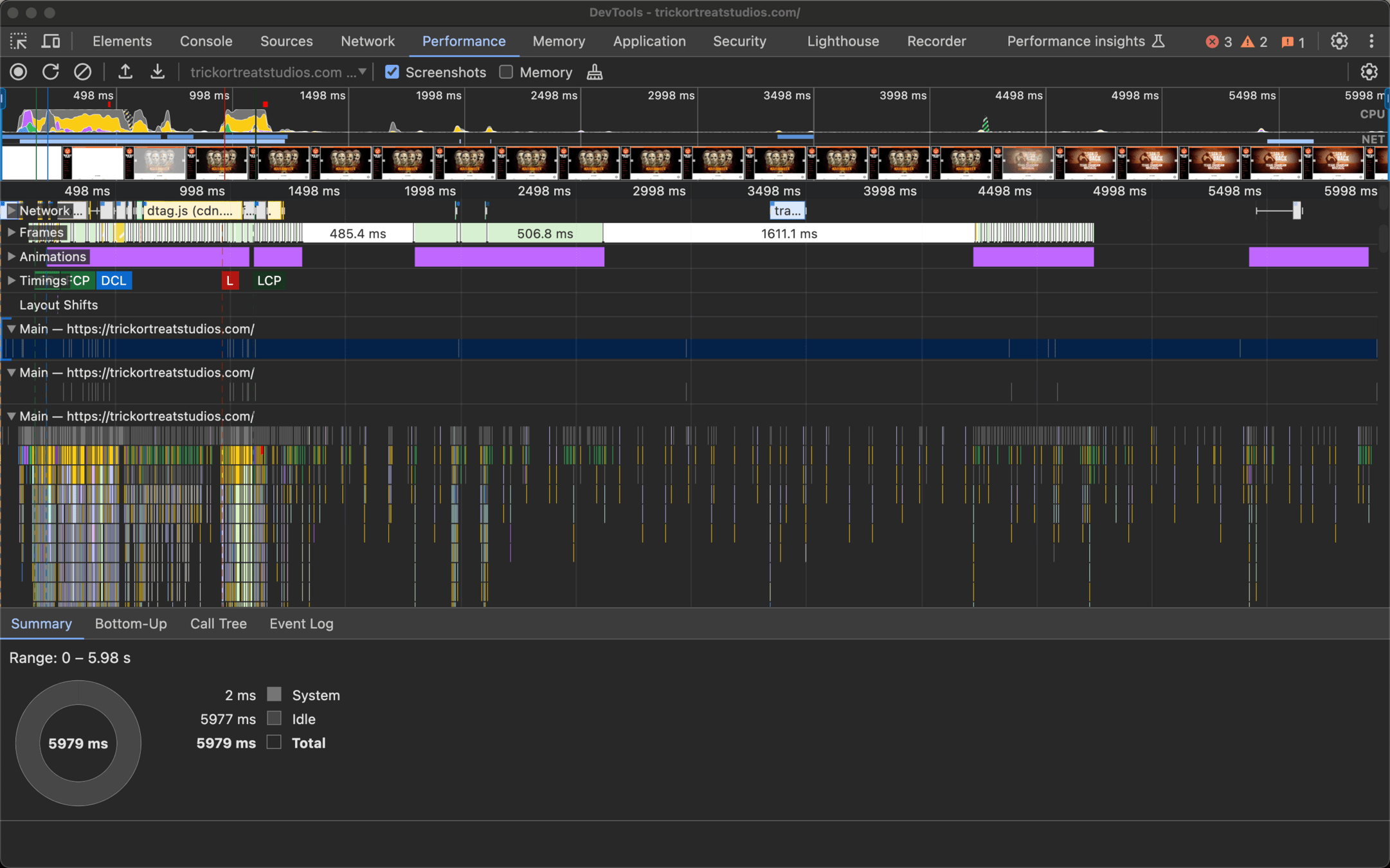This screenshot has width=1390, height=868.
Task: Enable the Memory checkbox
Action: tap(507, 72)
